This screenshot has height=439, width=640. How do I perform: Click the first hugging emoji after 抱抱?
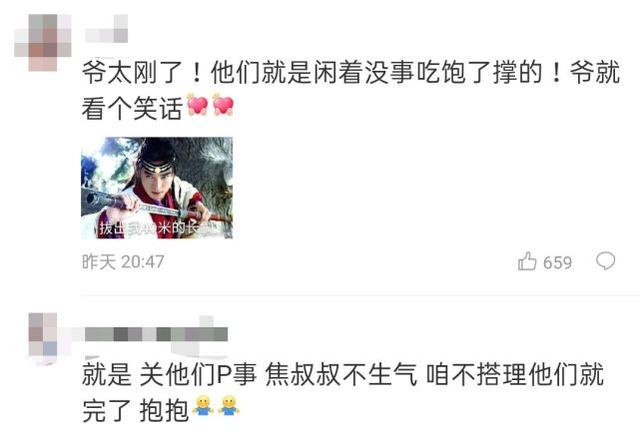tap(203, 406)
